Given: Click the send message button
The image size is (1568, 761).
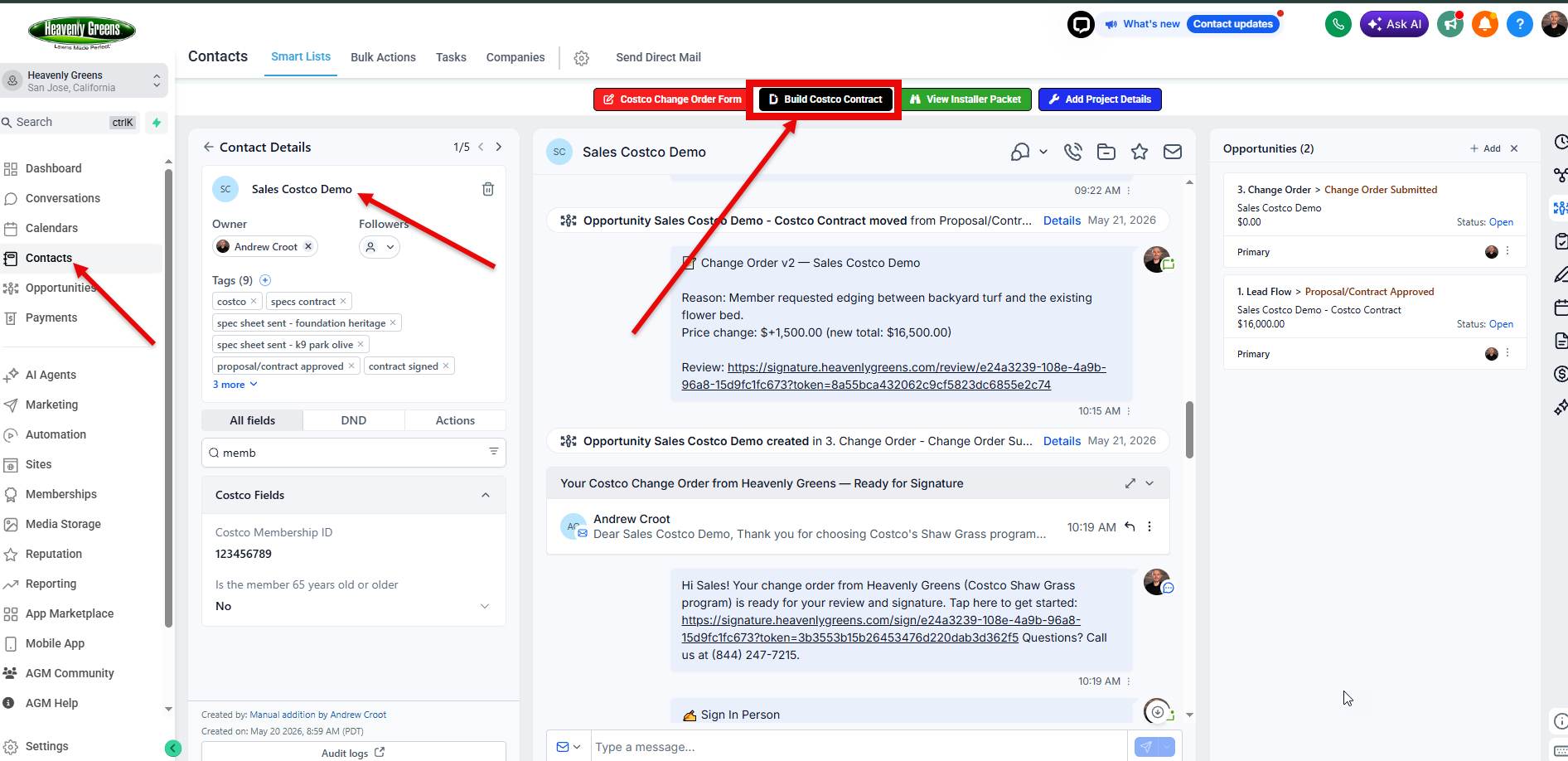Looking at the screenshot, I should (1145, 747).
